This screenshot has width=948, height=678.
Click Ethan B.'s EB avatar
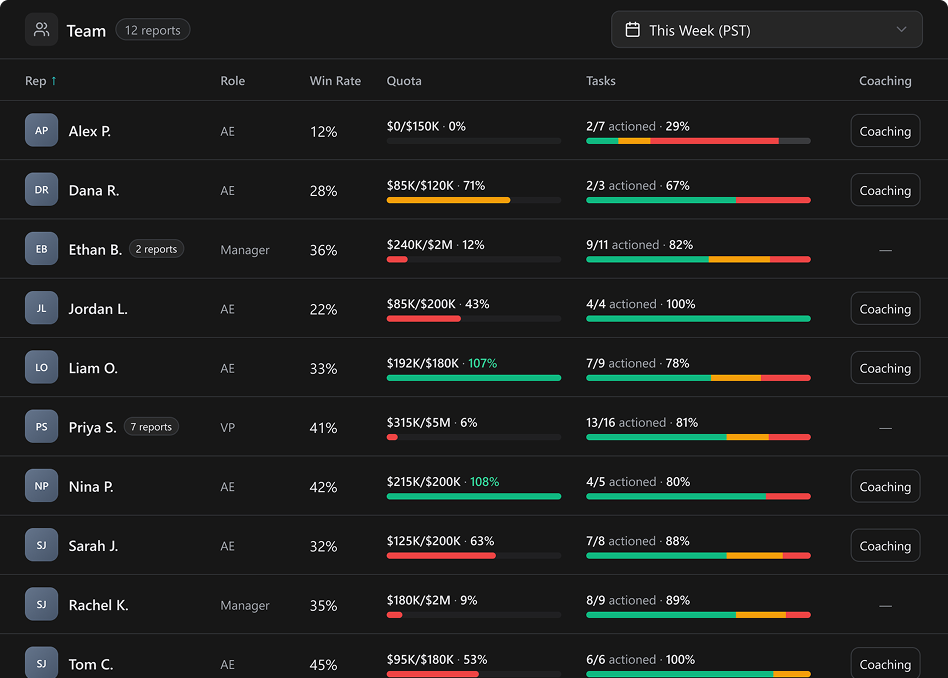tap(41, 249)
